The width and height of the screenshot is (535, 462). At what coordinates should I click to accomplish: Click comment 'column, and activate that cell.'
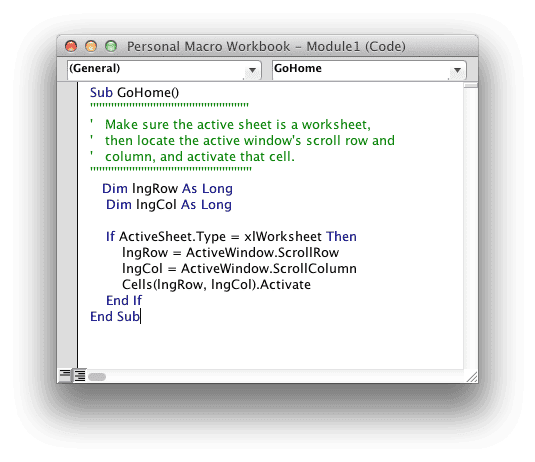200,157
